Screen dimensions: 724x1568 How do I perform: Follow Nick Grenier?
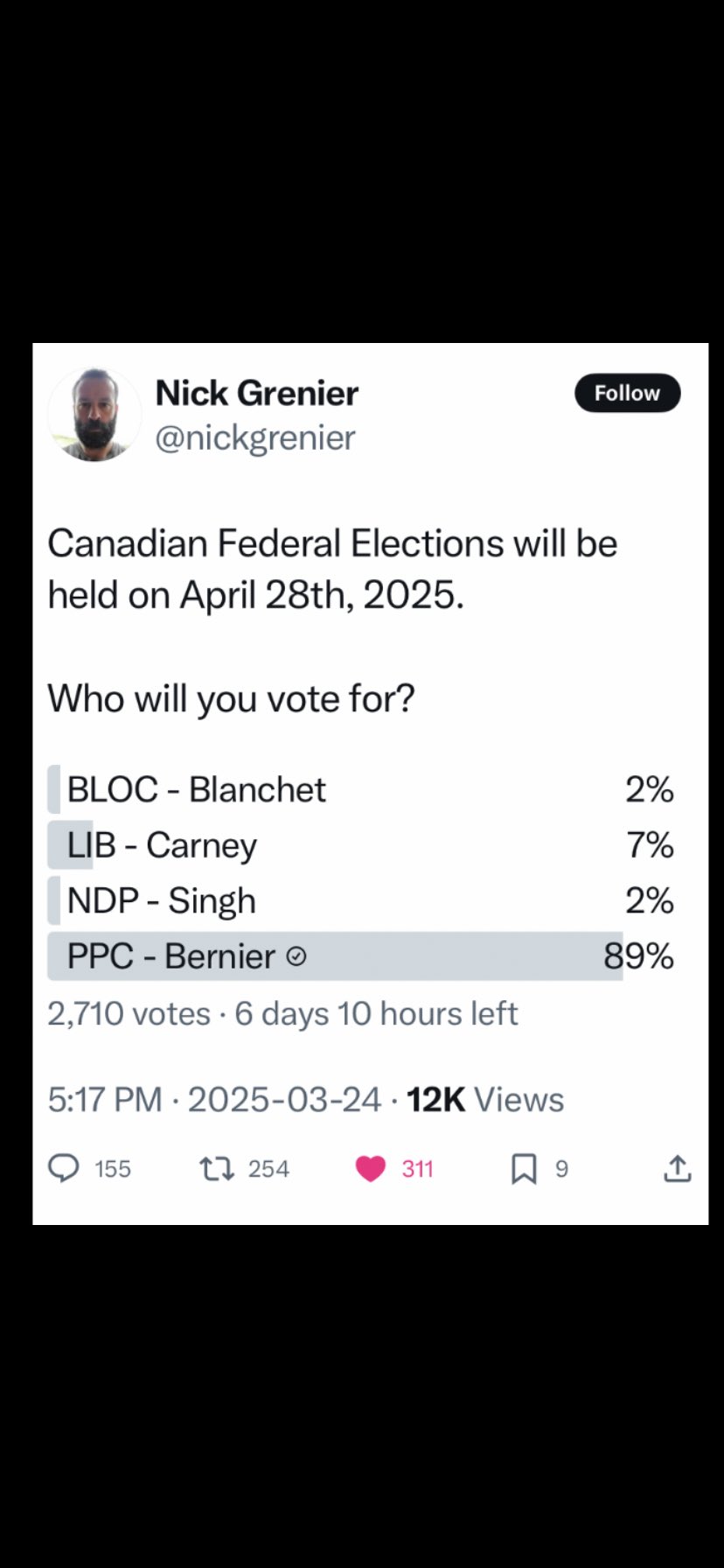[x=627, y=393]
